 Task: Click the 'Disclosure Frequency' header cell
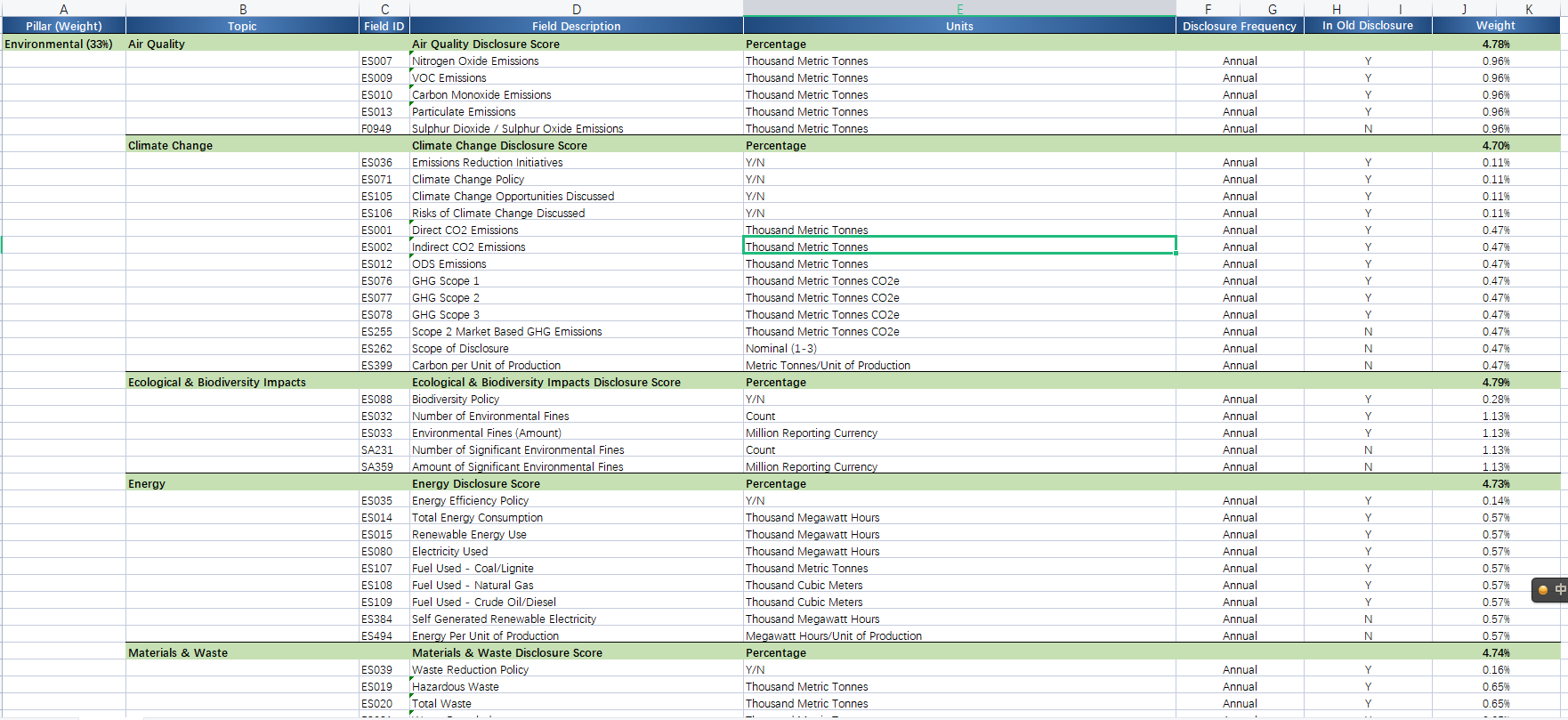coord(1240,26)
